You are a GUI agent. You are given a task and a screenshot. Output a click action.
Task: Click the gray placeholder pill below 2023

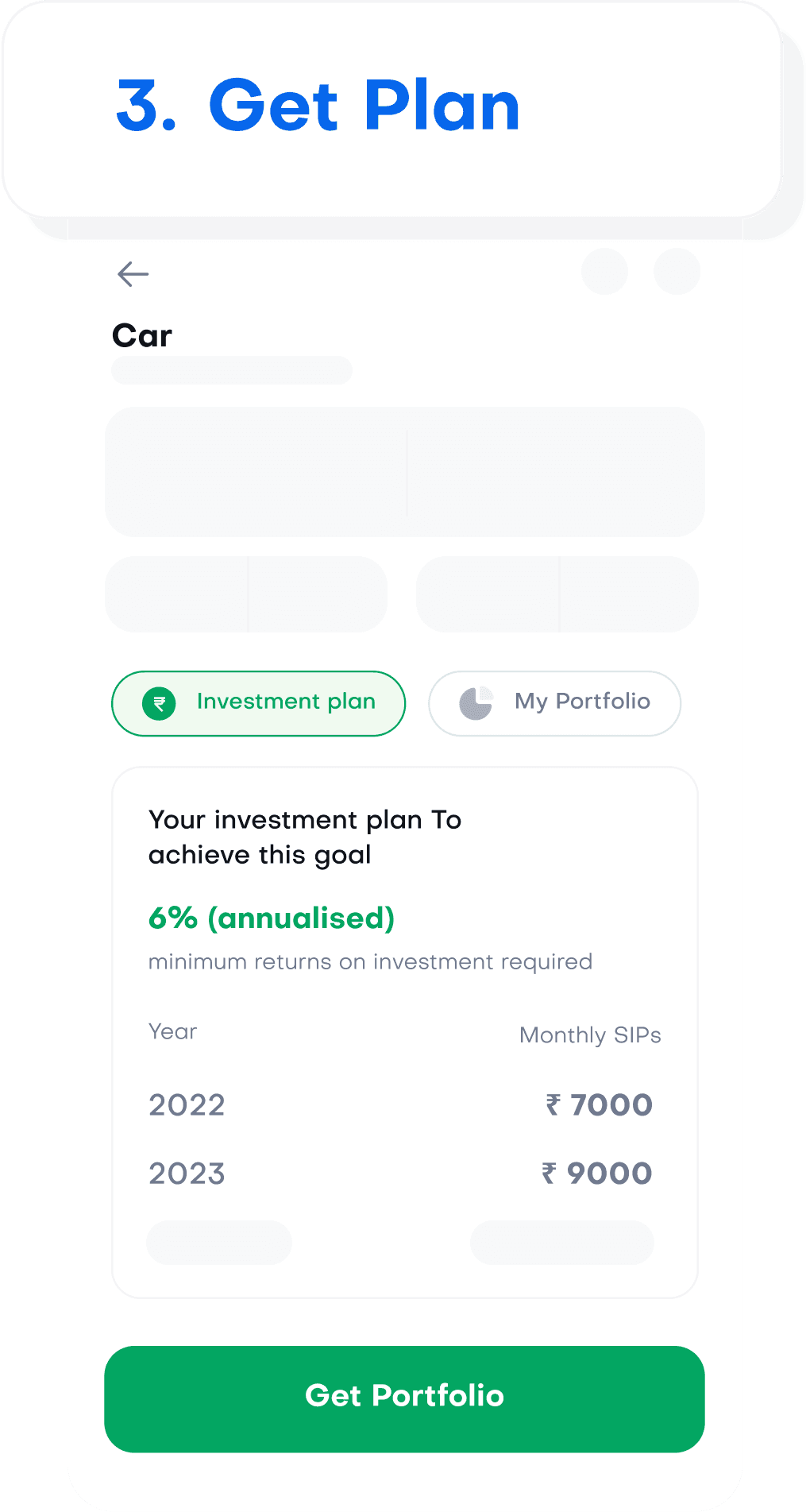[x=219, y=1242]
